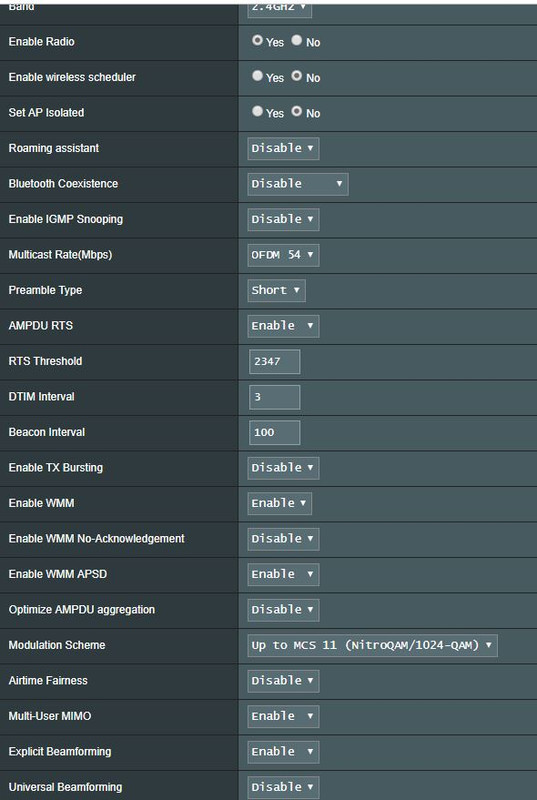Open the AMPDU RTS dropdown
This screenshot has width=537, height=800.
click(283, 326)
